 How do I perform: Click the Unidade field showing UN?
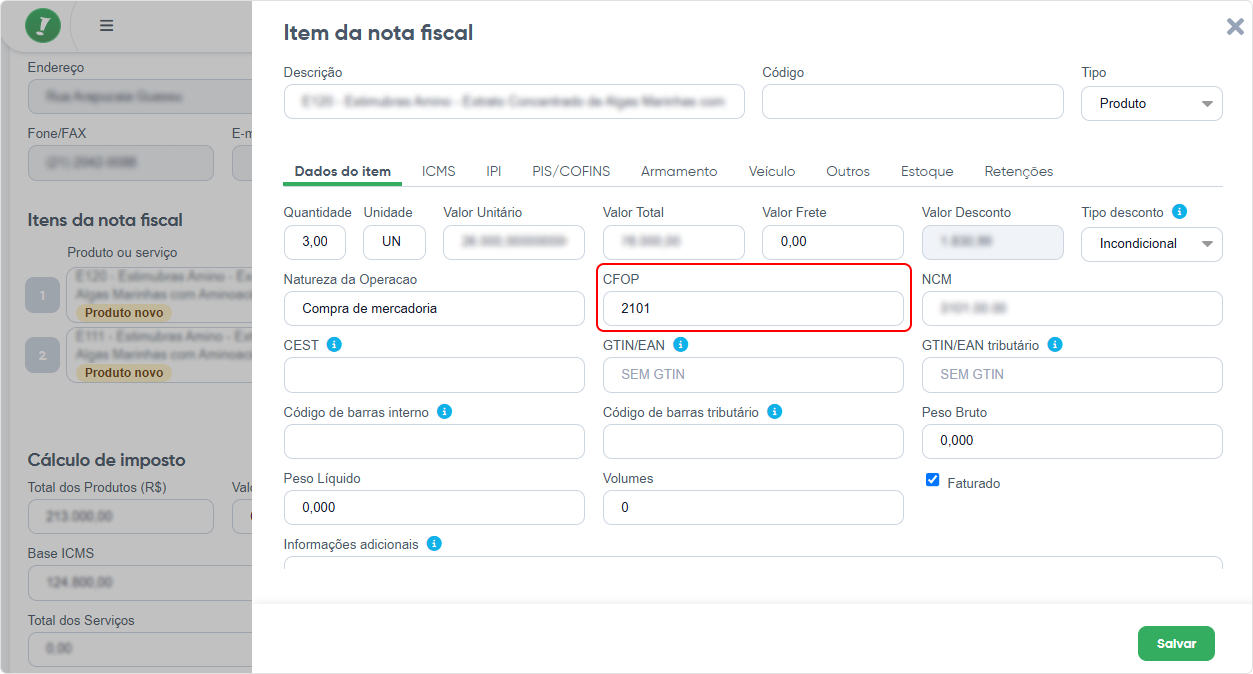(394, 242)
